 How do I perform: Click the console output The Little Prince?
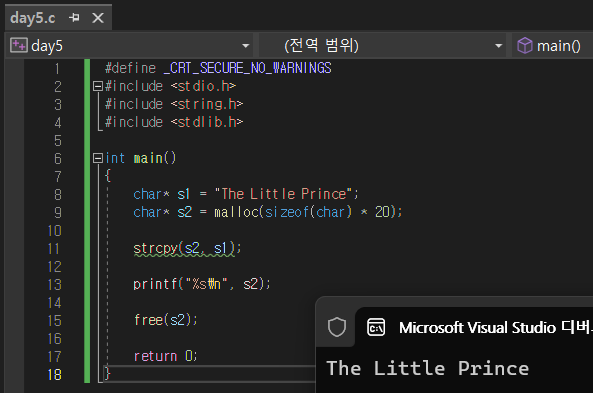[x=427, y=368]
